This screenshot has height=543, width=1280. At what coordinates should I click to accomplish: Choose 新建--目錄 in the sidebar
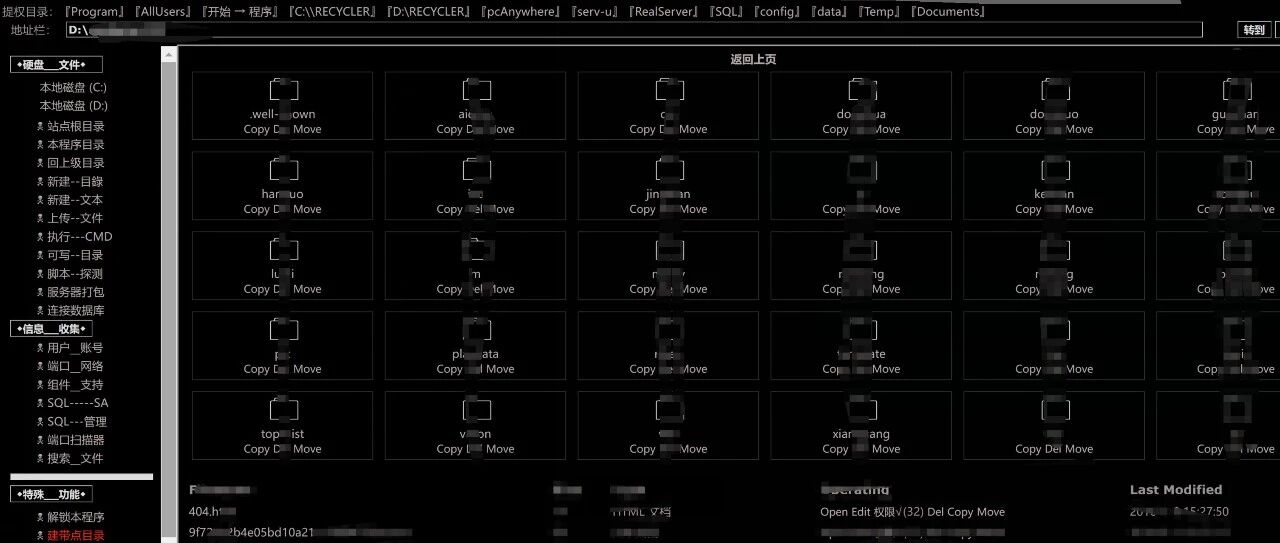pos(75,182)
